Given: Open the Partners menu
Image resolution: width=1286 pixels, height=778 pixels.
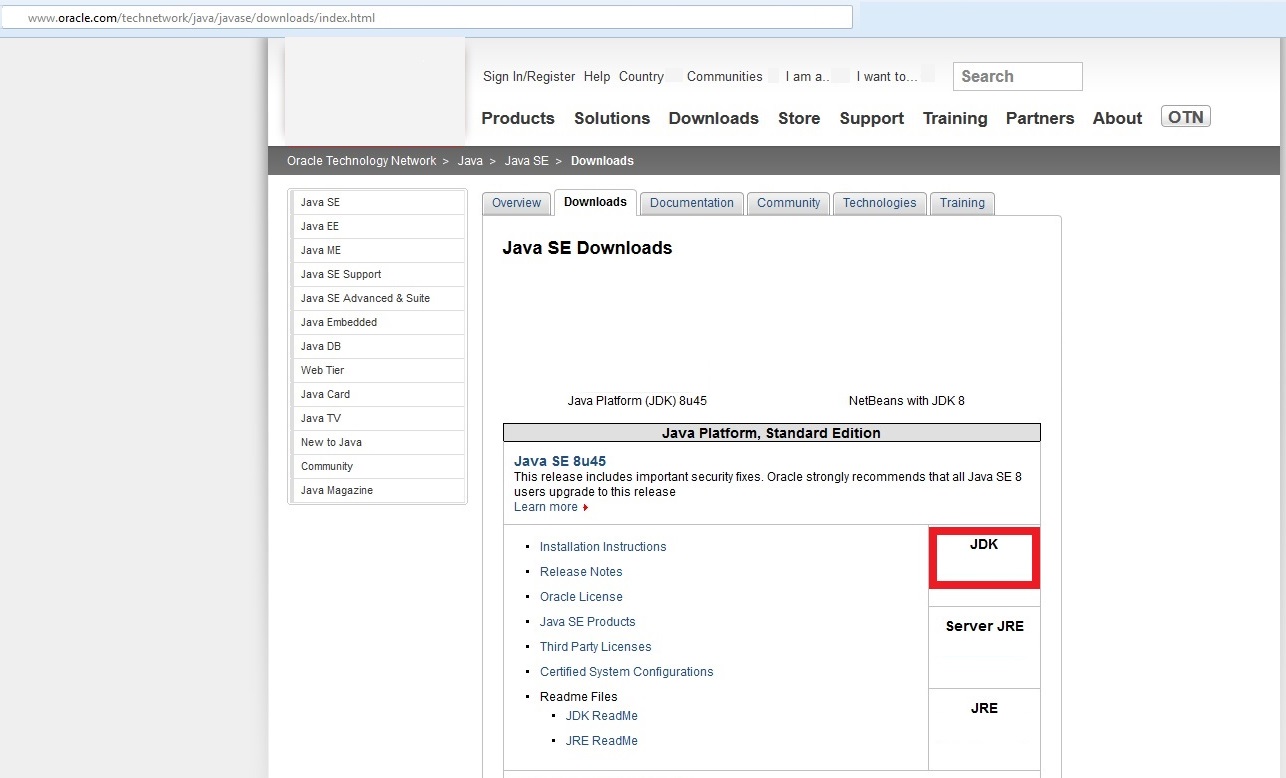Looking at the screenshot, I should tap(1040, 118).
